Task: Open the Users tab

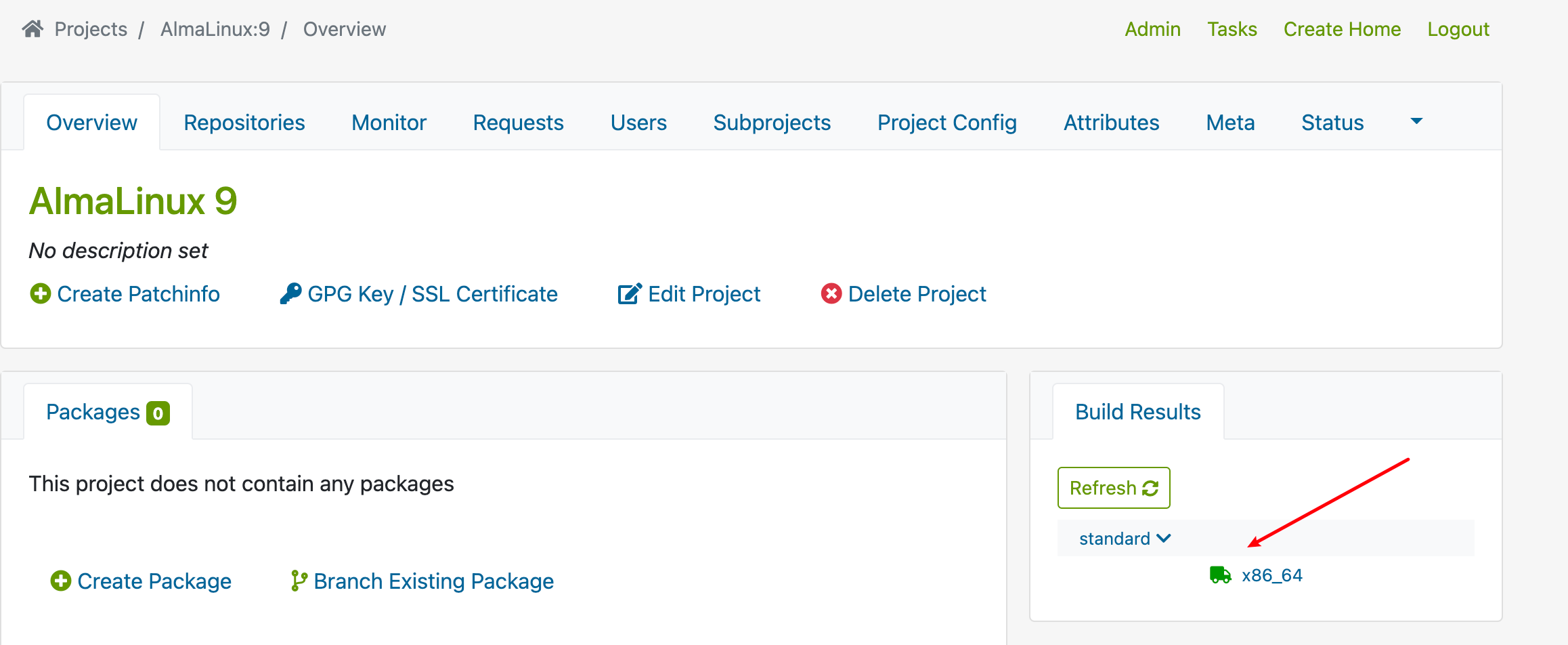Action: coord(638,123)
